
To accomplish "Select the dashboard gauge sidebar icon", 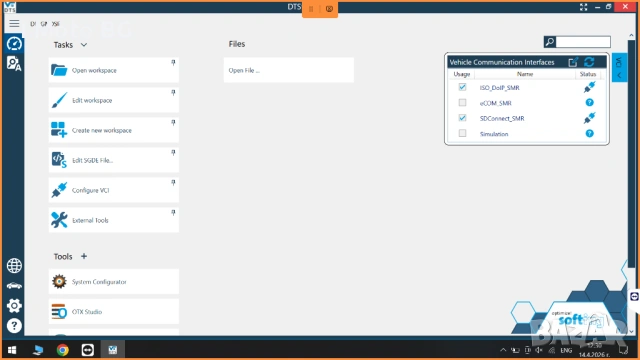I will click(14, 44).
